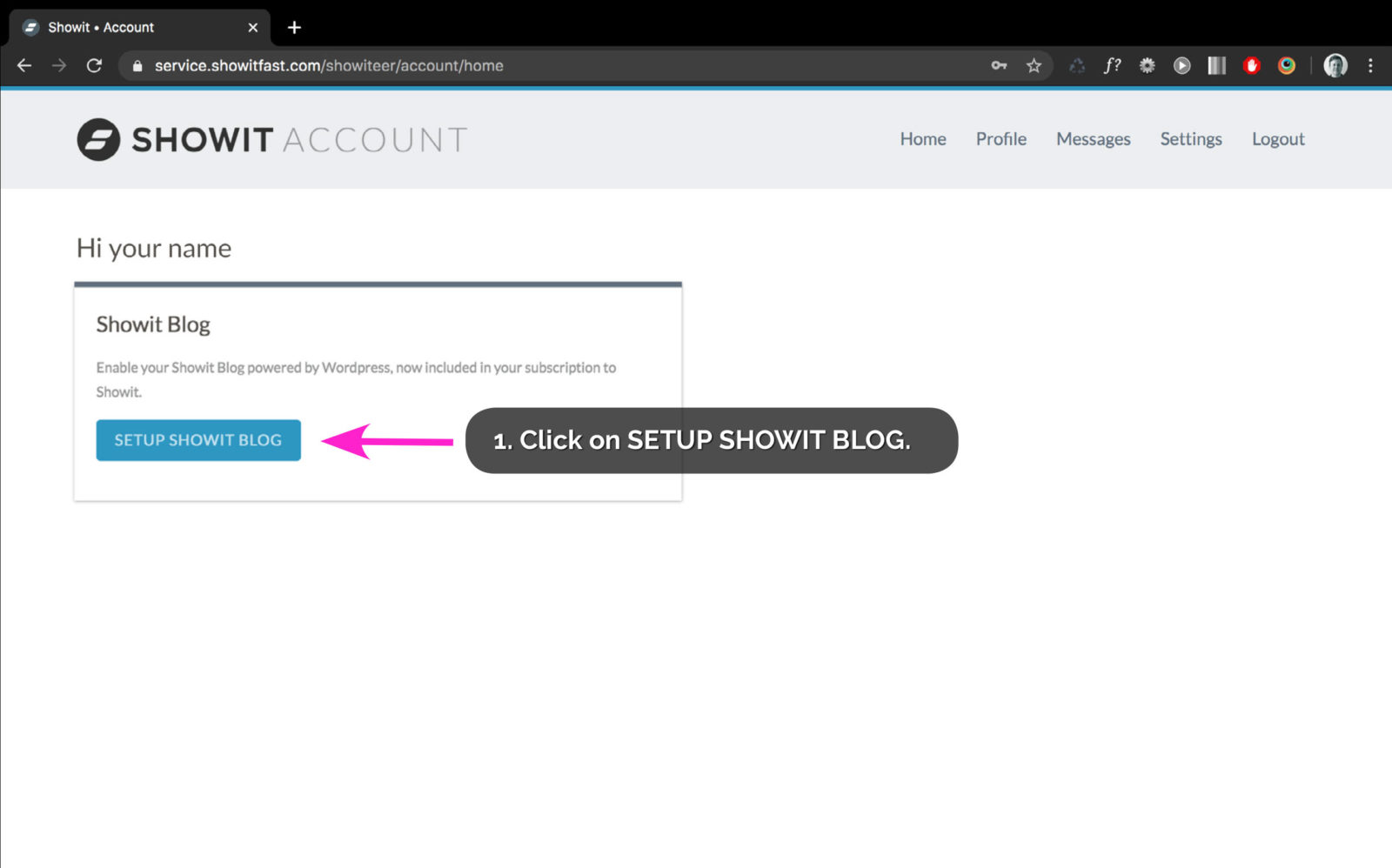This screenshot has height=868, width=1392.
Task: Click the recycle-symbol browser extension icon
Action: pyautogui.click(x=1077, y=65)
